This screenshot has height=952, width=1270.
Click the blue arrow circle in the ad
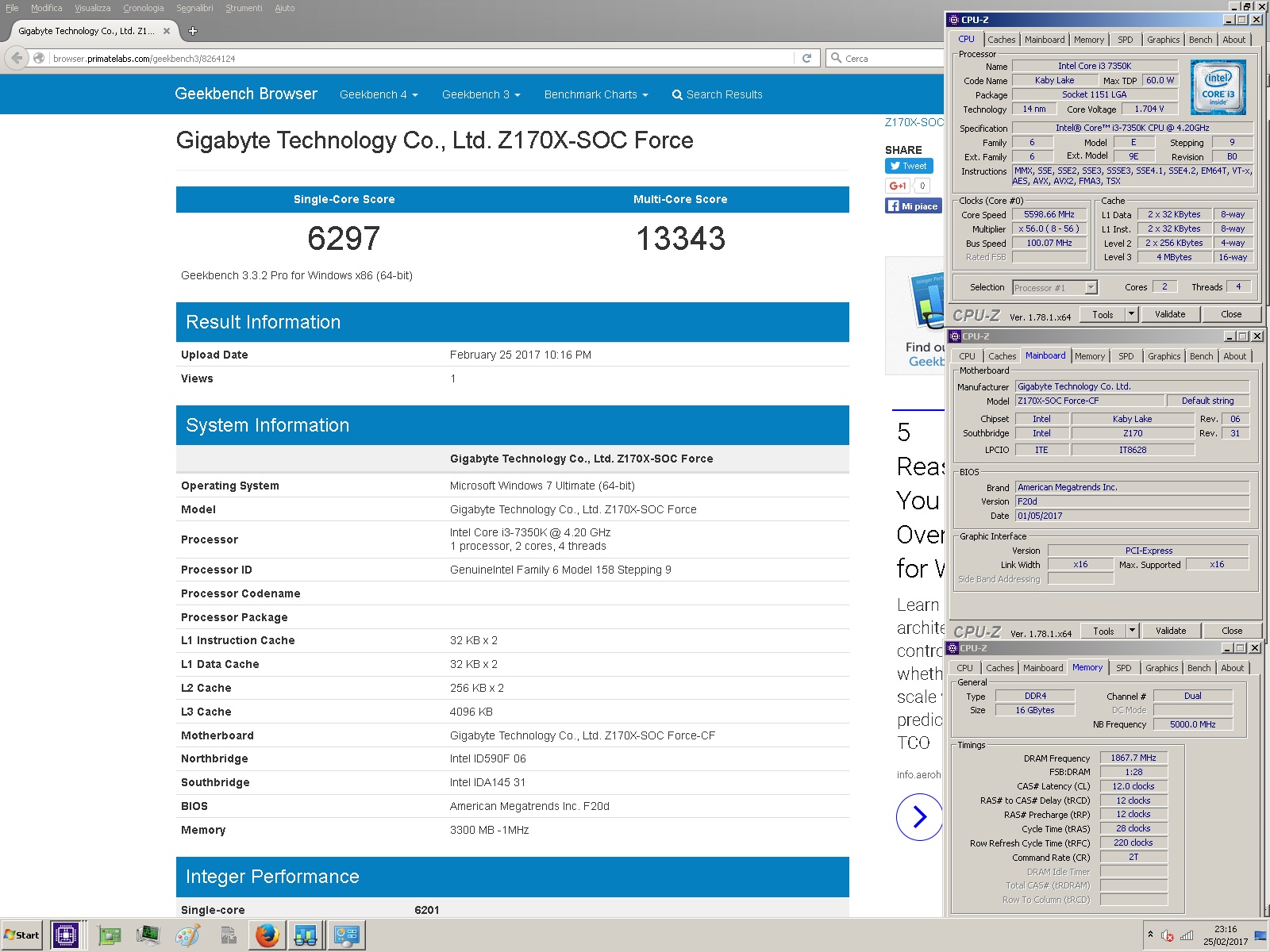919,816
